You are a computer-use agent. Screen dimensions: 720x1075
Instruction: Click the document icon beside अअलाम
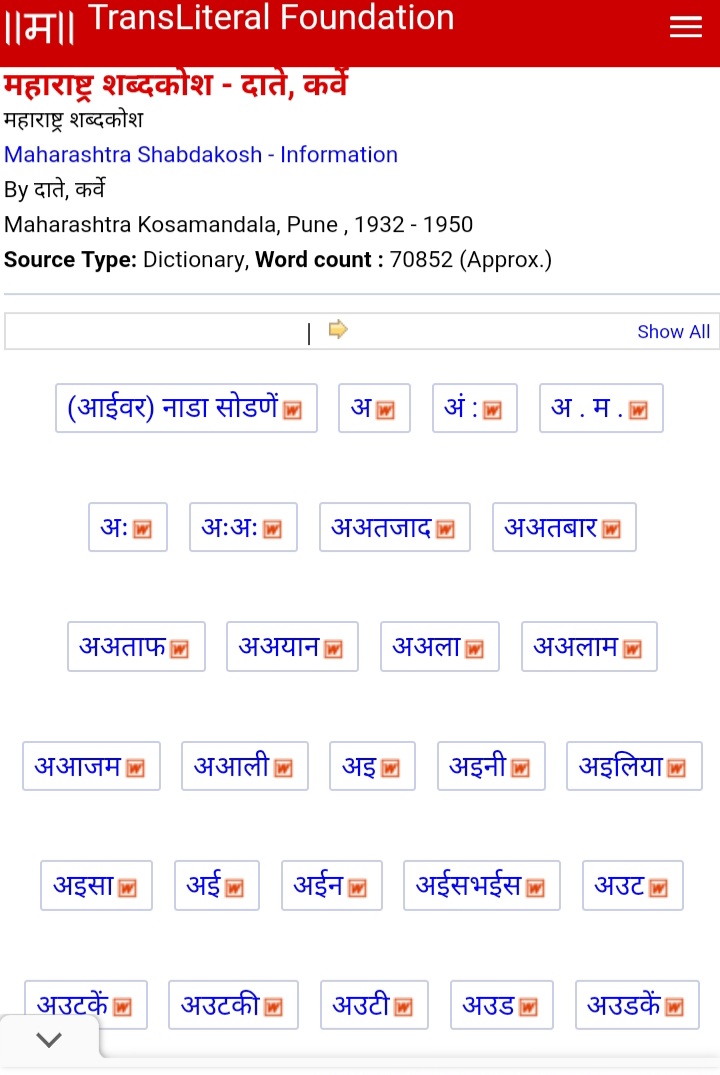[632, 649]
